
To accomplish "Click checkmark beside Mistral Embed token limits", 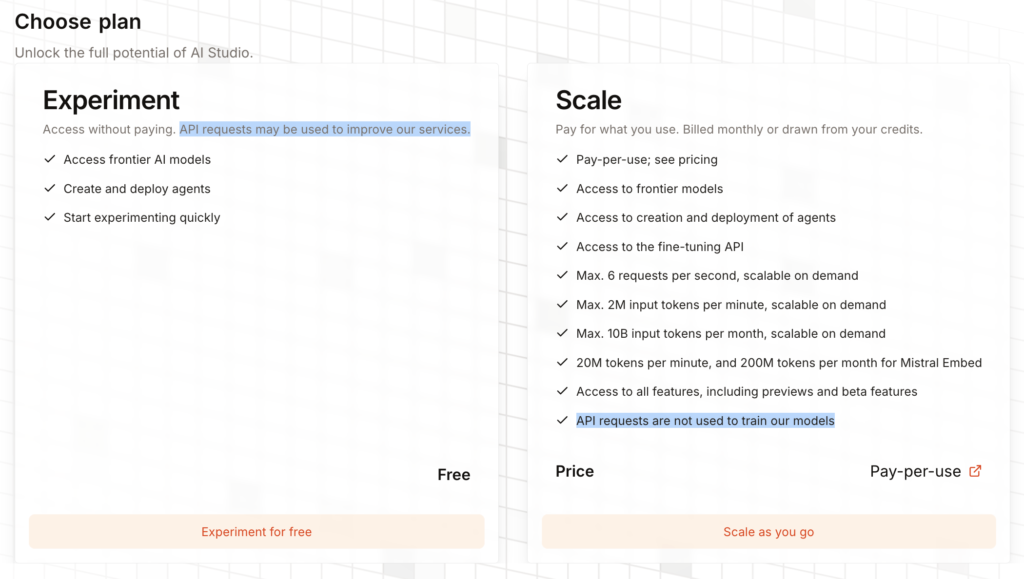I will point(563,362).
